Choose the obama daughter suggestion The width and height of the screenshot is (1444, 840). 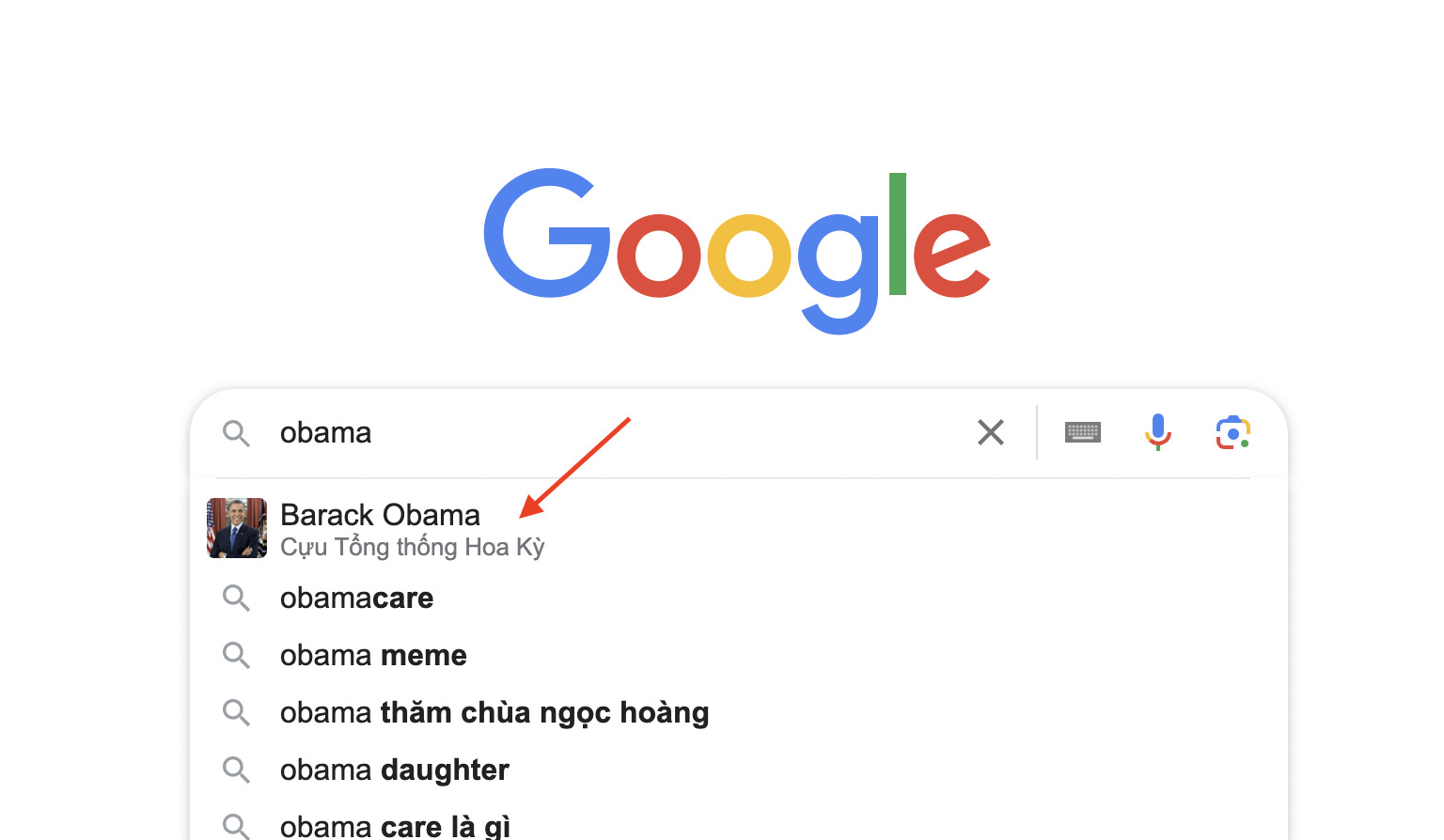tap(395, 770)
